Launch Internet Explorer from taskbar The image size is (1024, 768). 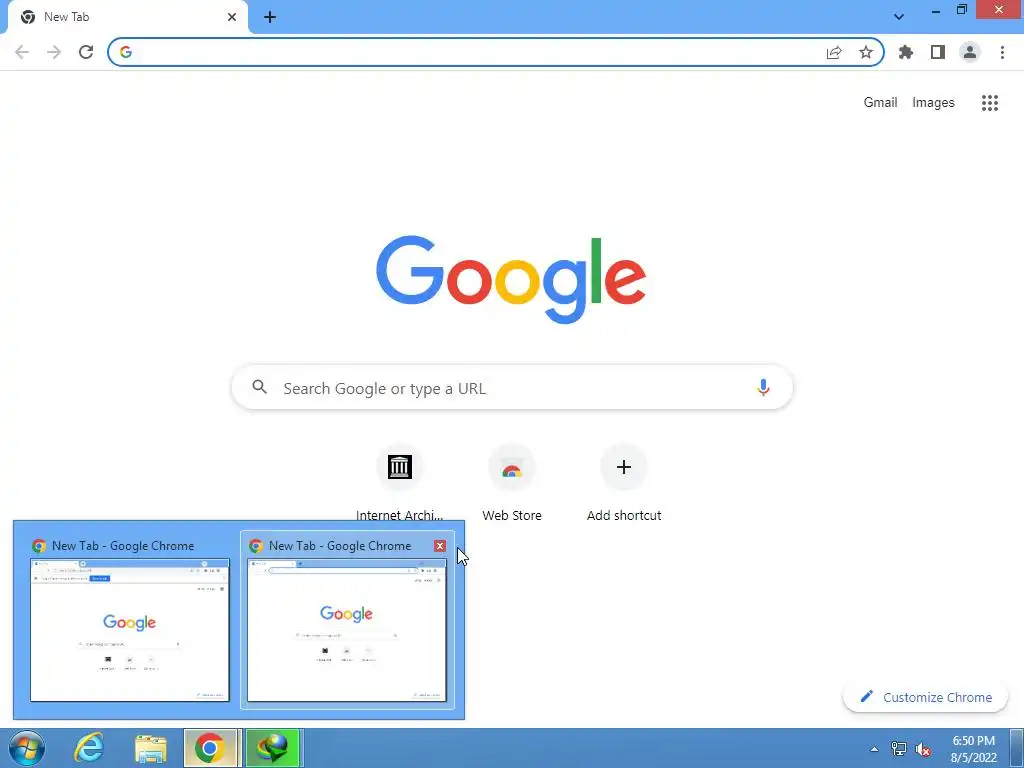pyautogui.click(x=89, y=749)
